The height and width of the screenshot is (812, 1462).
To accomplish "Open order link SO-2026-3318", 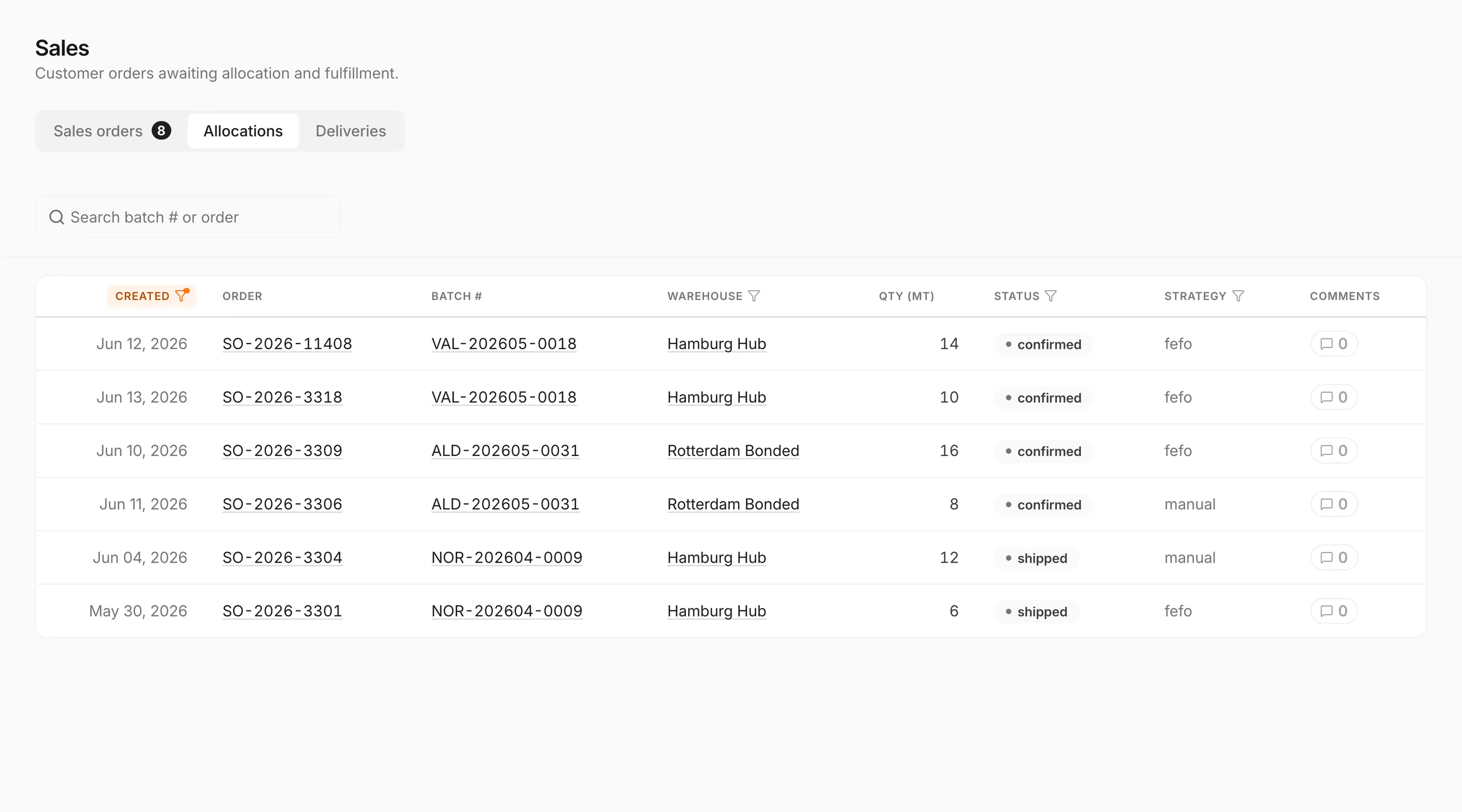I will coord(282,397).
